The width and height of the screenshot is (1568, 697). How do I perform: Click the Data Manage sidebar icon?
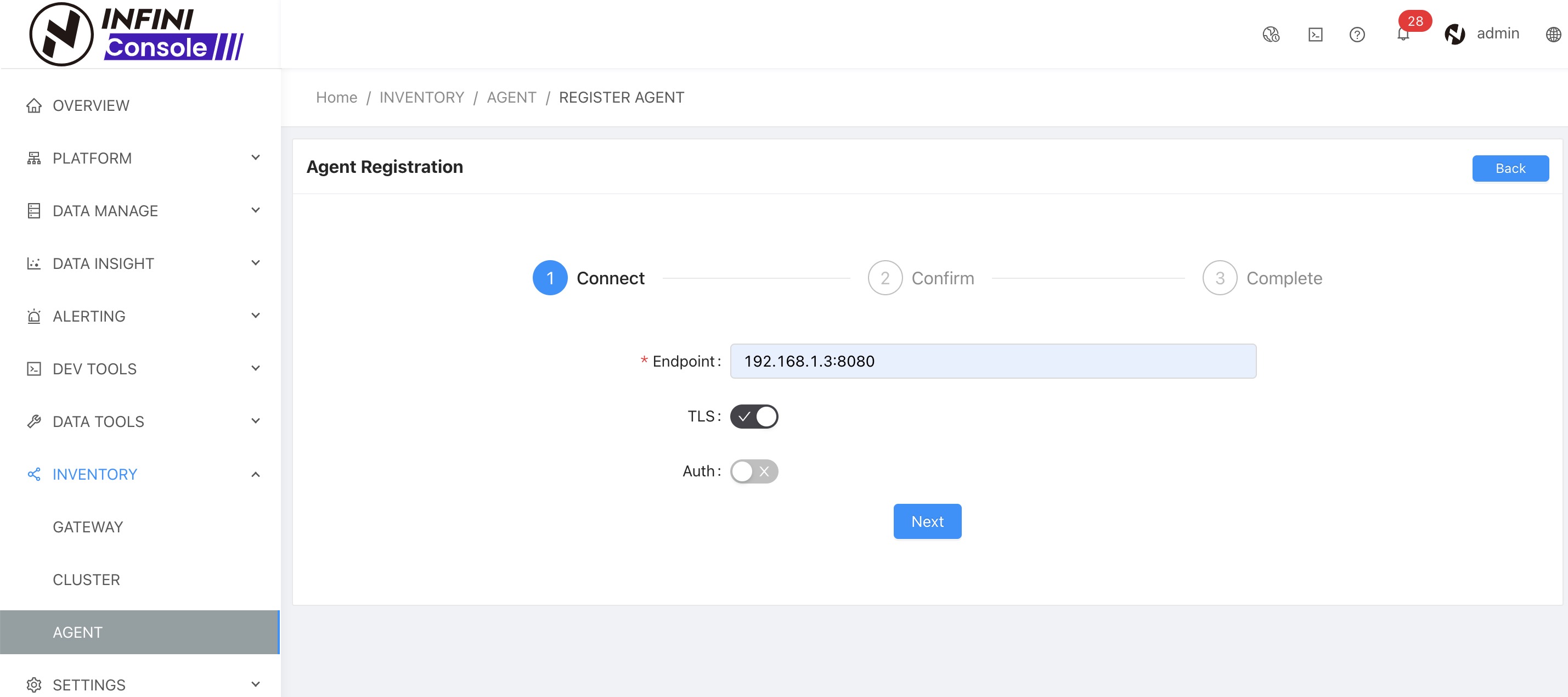click(34, 211)
